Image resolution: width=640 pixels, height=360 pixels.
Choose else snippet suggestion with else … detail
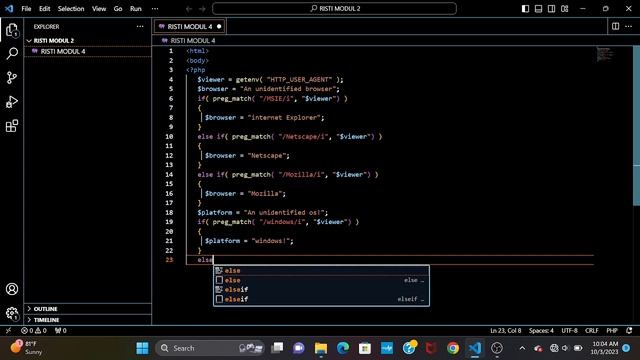(x=321, y=280)
